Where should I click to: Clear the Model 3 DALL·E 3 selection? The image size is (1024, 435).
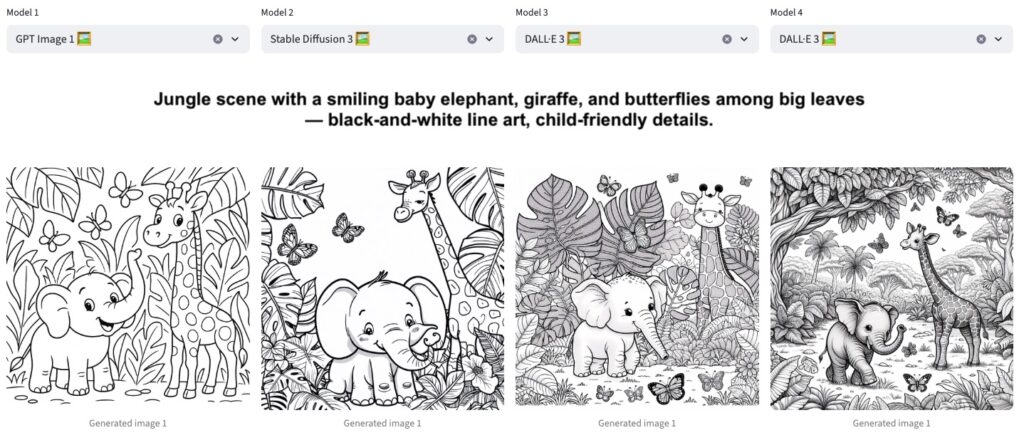point(727,39)
